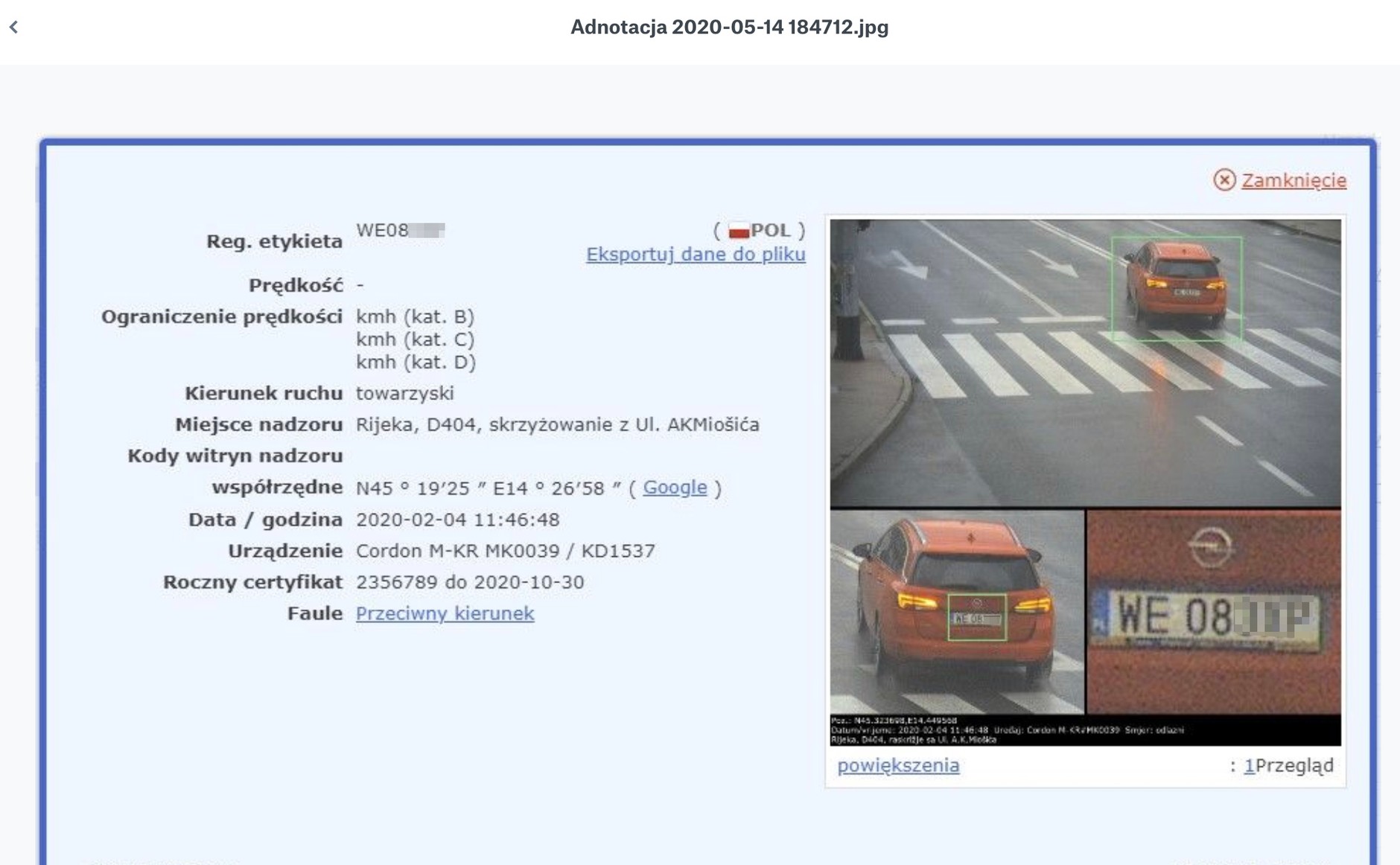Click the file title Adnotacja 2020-05-14 184712.jpg
This screenshot has height=865, width=1400.
pyautogui.click(x=729, y=28)
